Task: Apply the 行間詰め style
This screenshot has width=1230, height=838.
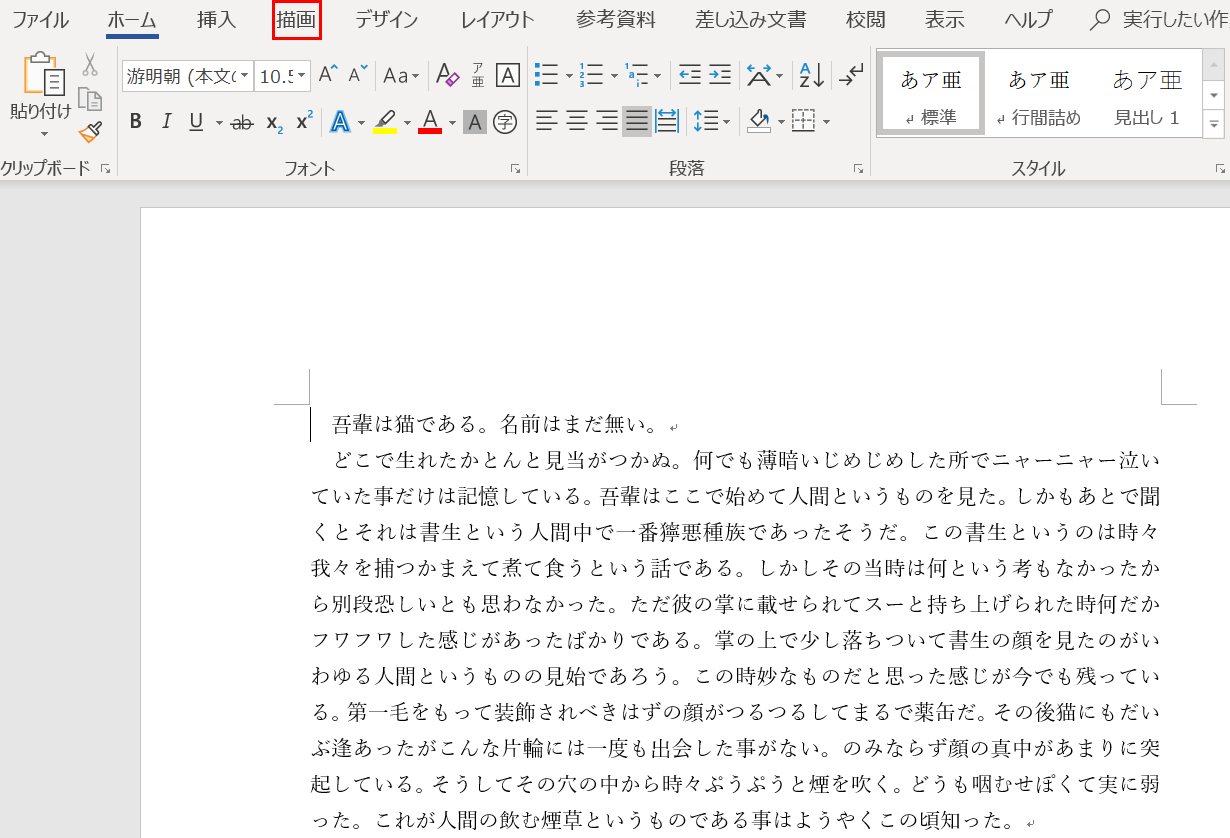Action: coord(1040,93)
